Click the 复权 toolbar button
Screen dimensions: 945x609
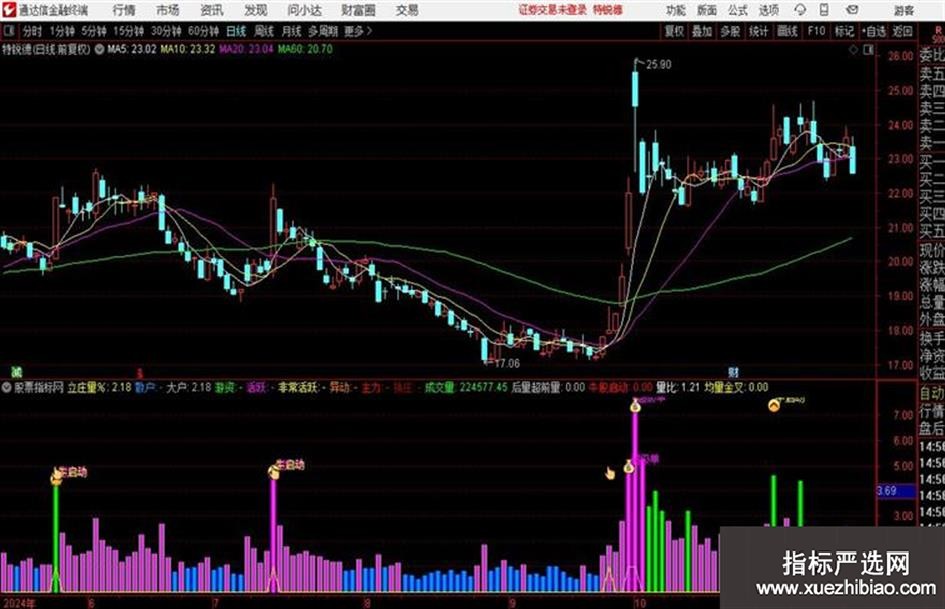[x=674, y=31]
